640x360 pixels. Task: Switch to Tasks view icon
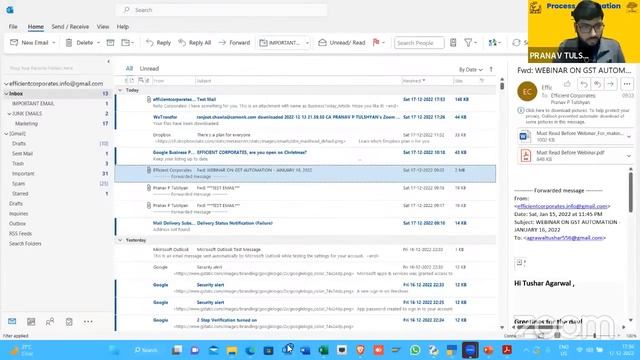[x=69, y=322]
